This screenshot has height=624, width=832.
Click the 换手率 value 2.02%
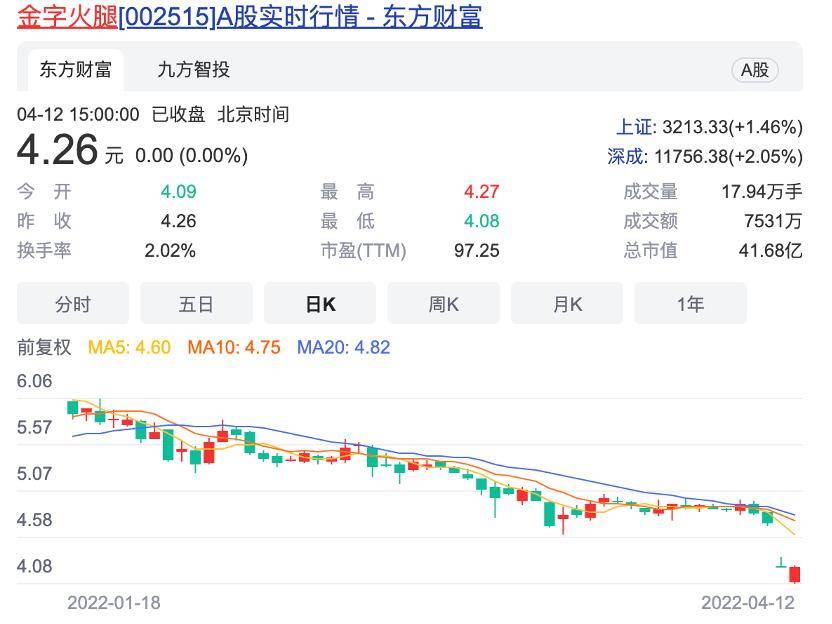coord(170,250)
